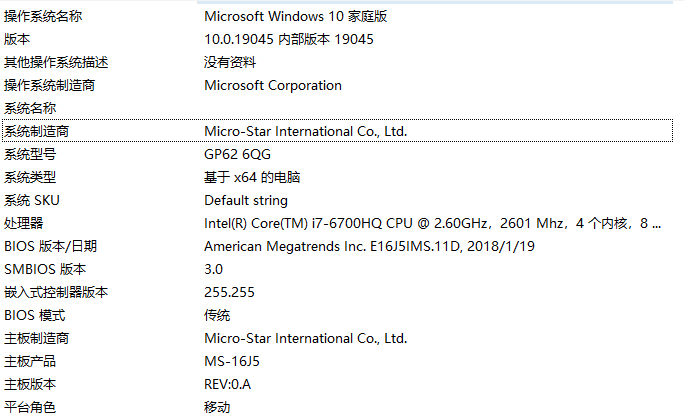Select the 其他操作系统描述 row
The height and width of the screenshot is (415, 684).
coord(56,62)
